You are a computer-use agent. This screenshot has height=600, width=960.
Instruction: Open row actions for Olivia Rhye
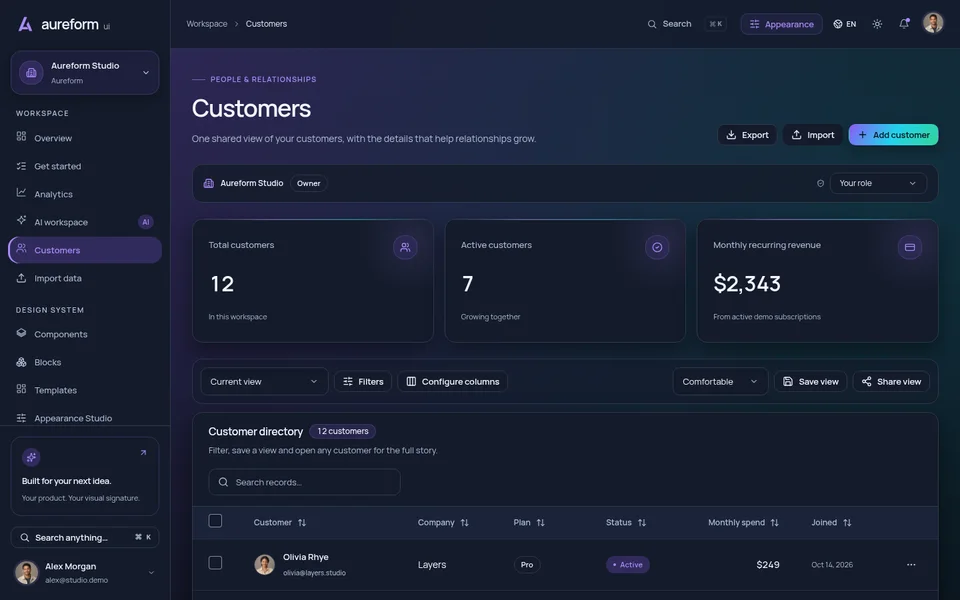coord(911,564)
